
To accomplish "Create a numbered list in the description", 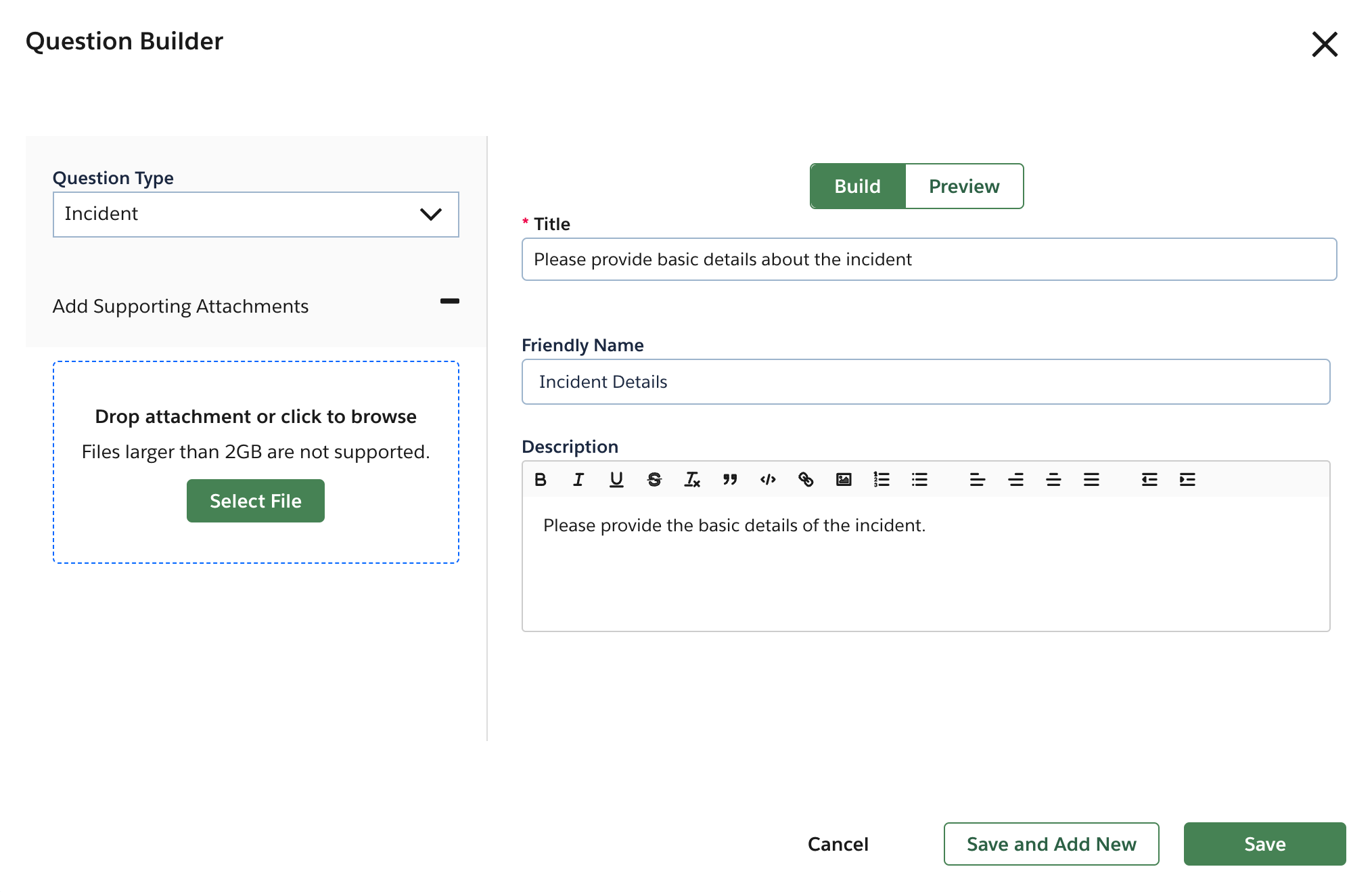I will click(882, 480).
